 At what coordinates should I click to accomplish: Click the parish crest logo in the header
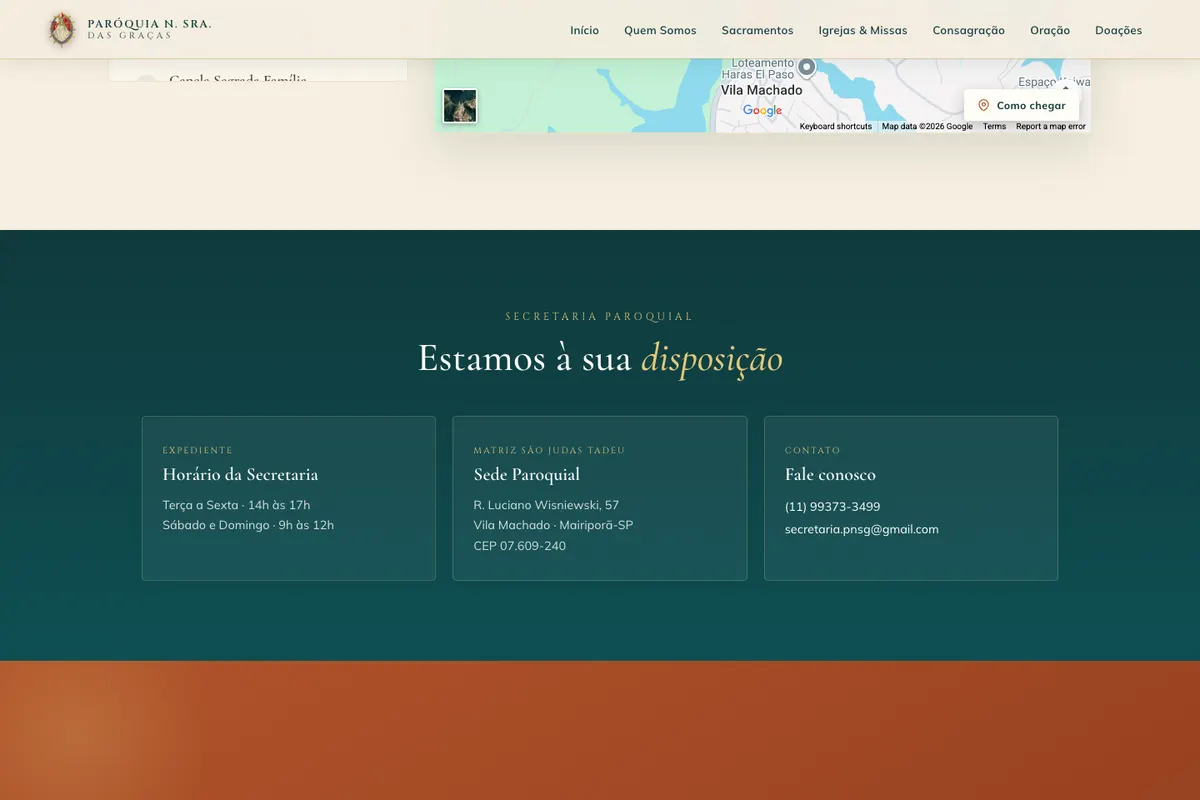tap(62, 30)
